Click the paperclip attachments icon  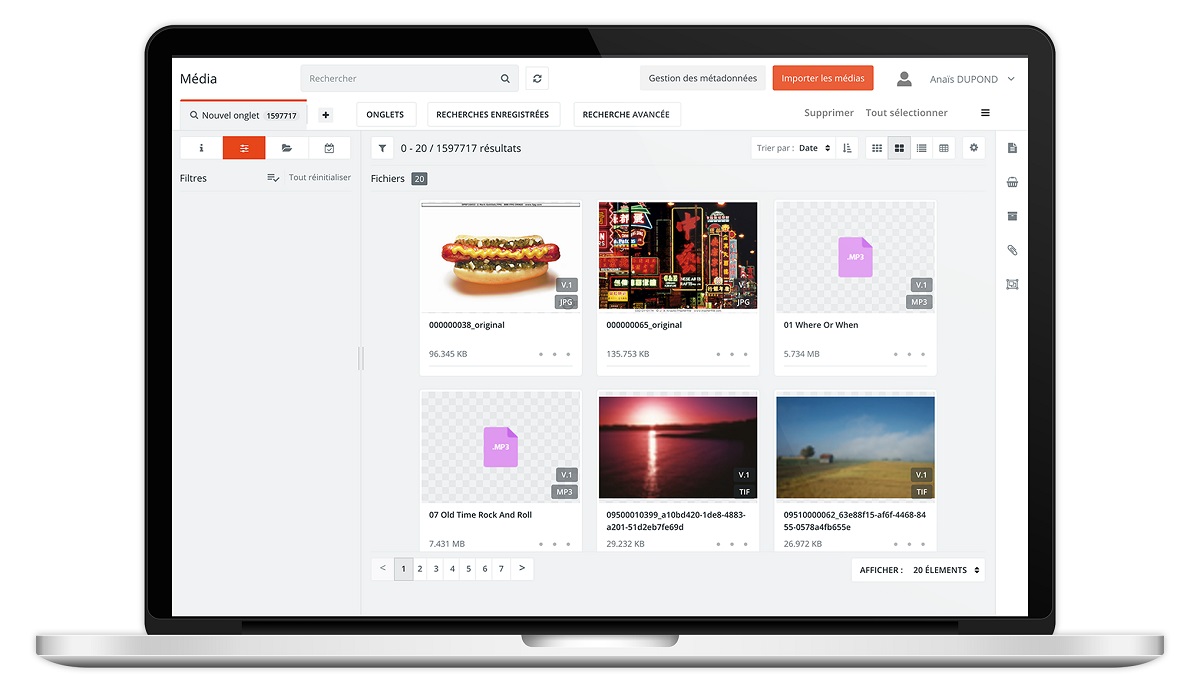[1012, 250]
